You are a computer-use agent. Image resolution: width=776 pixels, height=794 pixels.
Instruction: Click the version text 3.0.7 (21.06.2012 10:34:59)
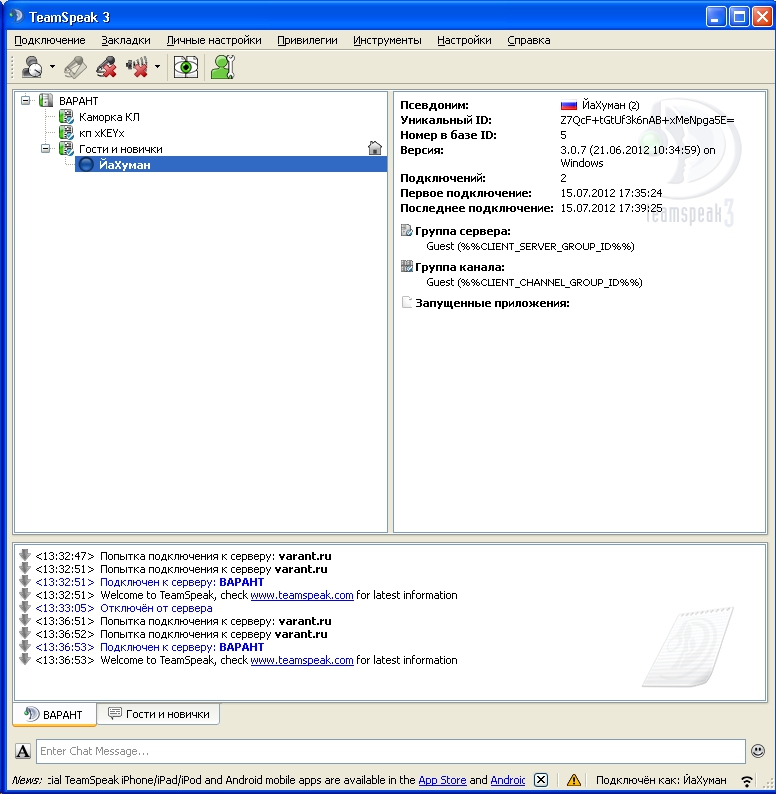[x=630, y=150]
